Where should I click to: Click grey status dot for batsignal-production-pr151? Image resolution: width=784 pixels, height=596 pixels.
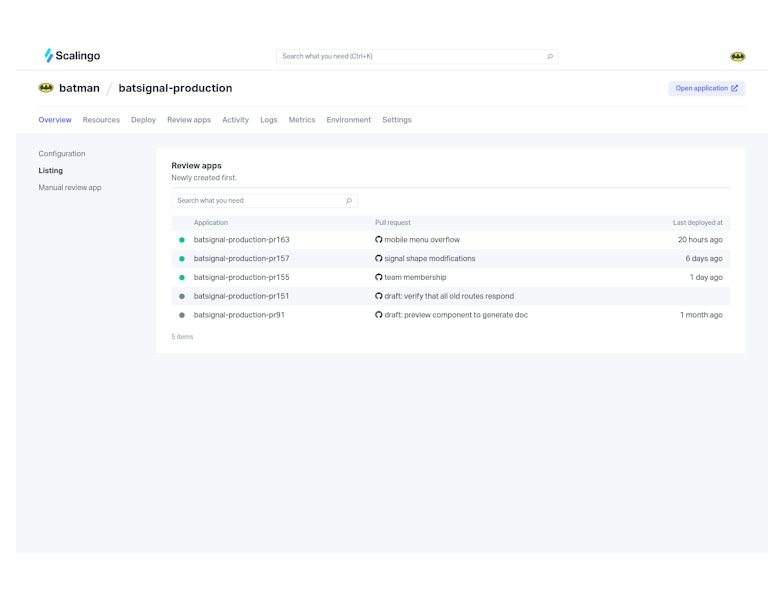(182, 297)
